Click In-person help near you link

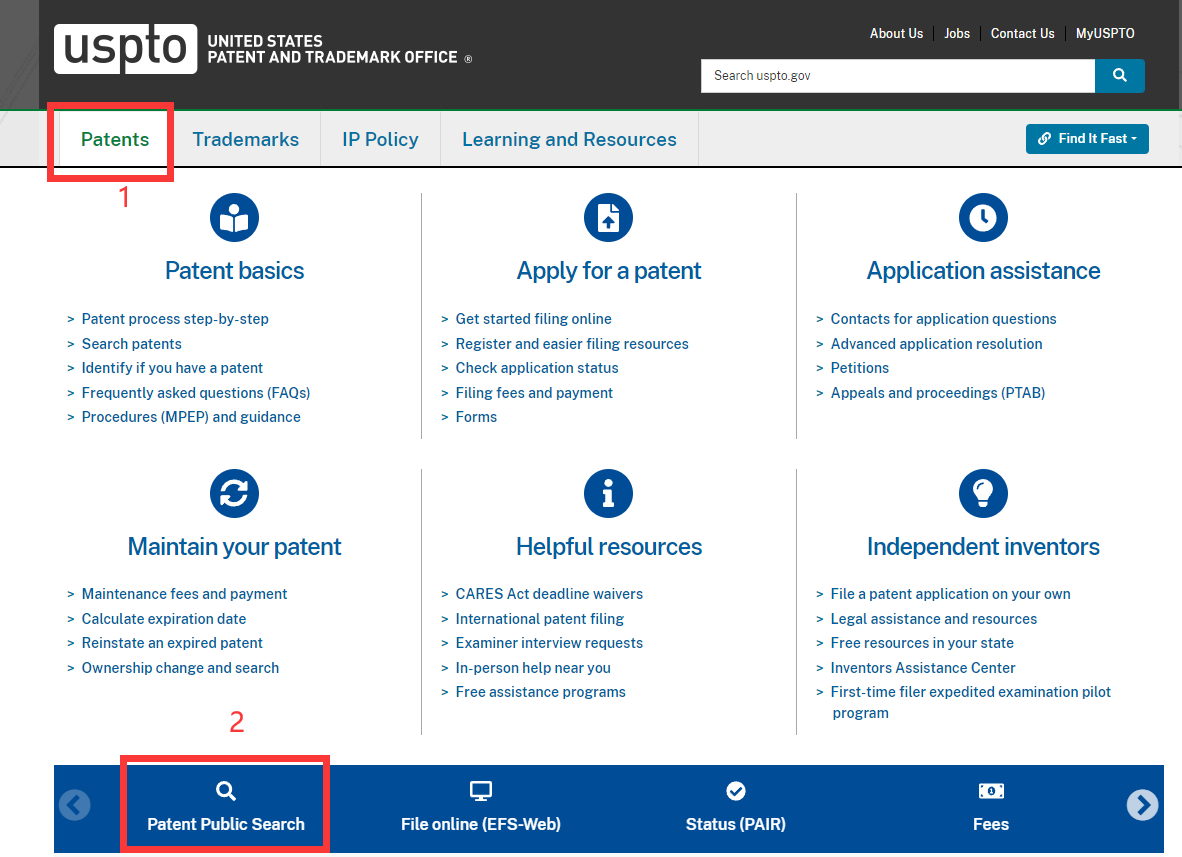coord(533,668)
